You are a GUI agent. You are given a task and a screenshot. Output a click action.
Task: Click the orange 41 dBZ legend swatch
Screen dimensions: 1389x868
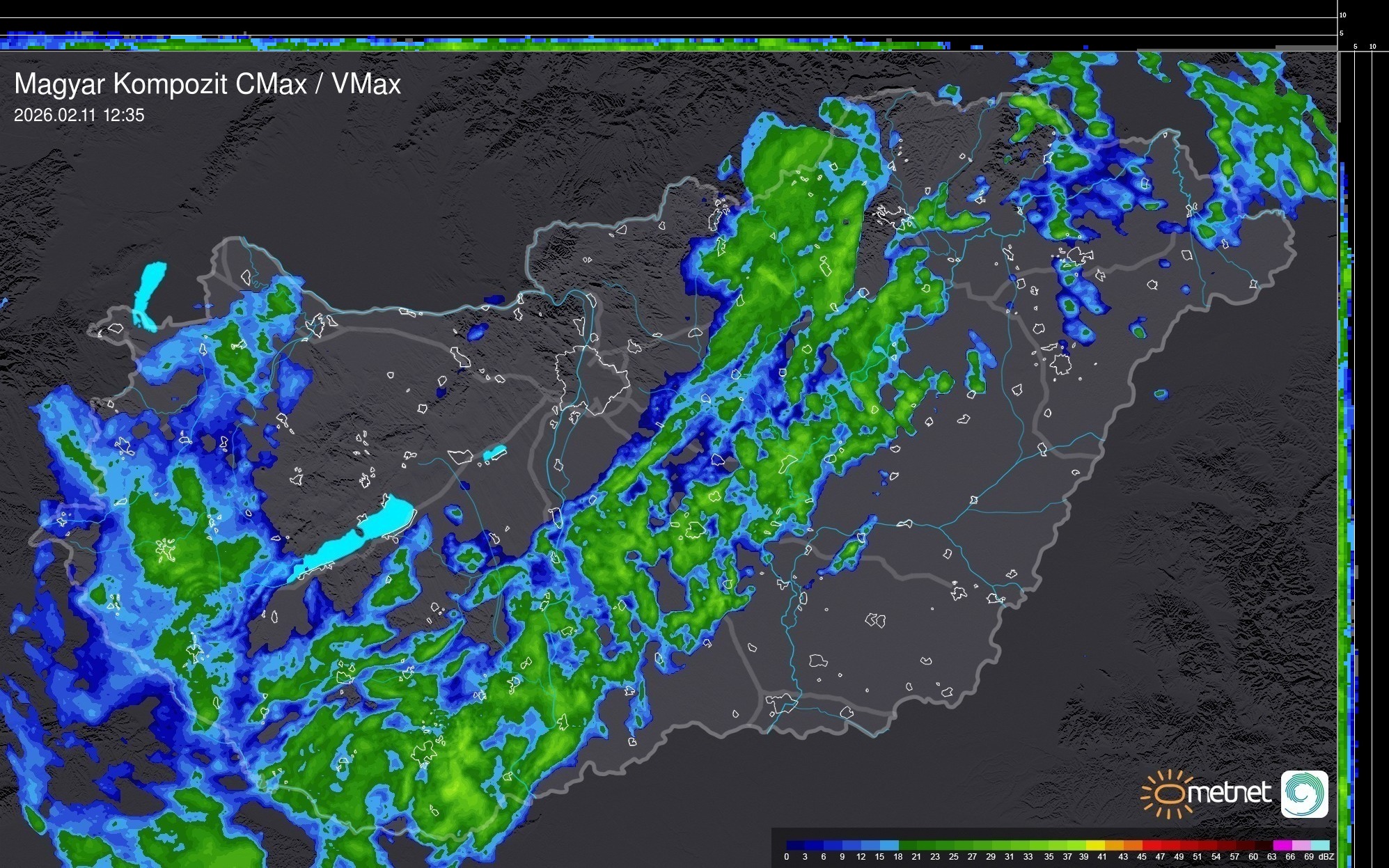(x=1114, y=845)
